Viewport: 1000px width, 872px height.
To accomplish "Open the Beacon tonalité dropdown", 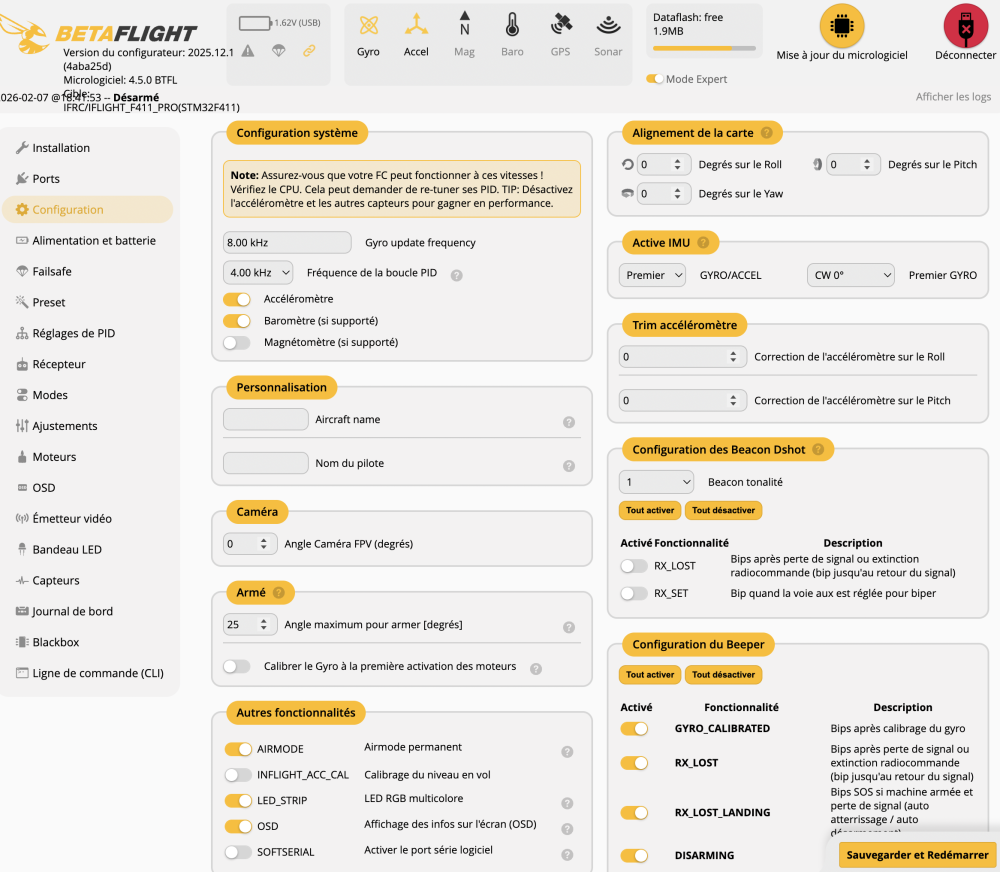I will (x=656, y=482).
